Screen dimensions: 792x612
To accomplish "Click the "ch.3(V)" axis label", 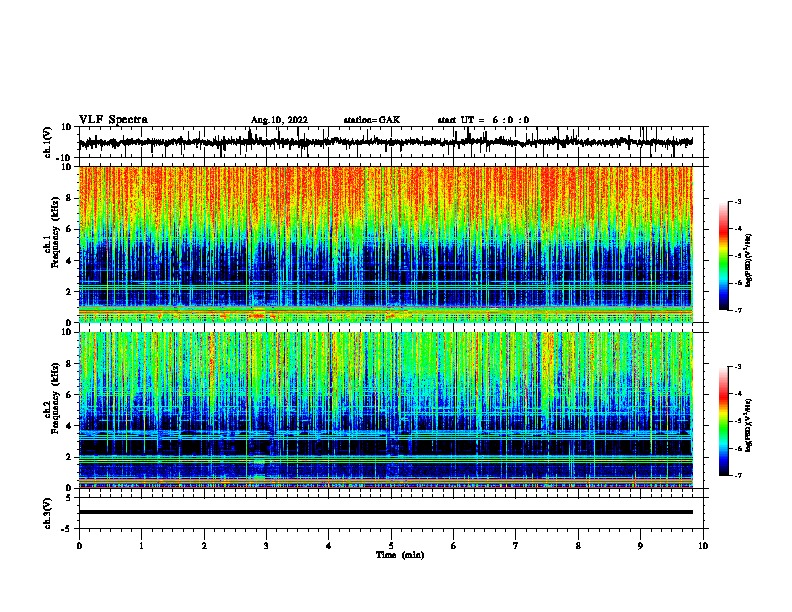I will click(48, 513).
